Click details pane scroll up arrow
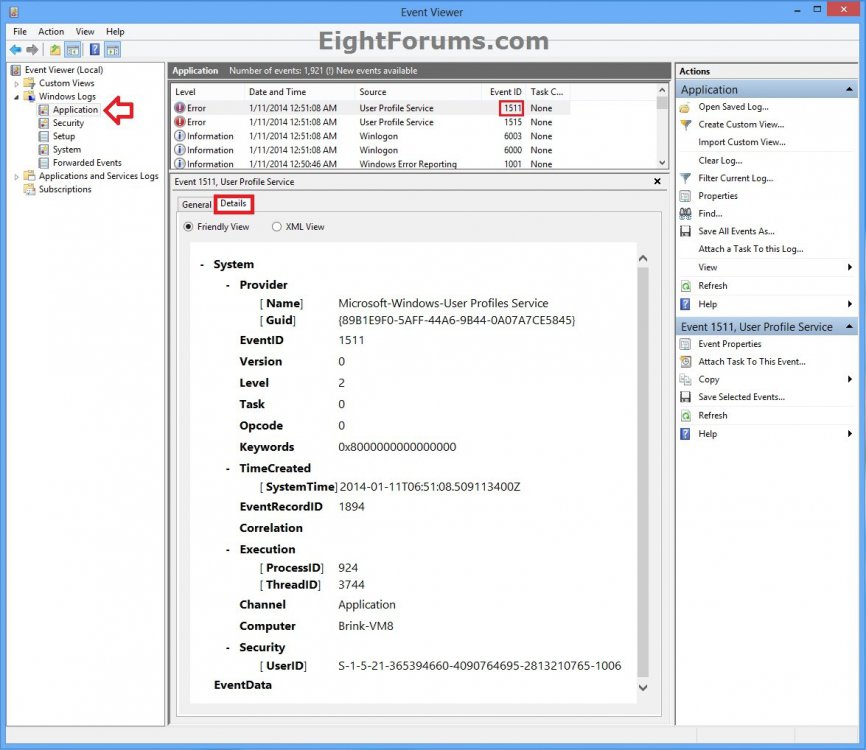This screenshot has height=750, width=866. [x=643, y=258]
